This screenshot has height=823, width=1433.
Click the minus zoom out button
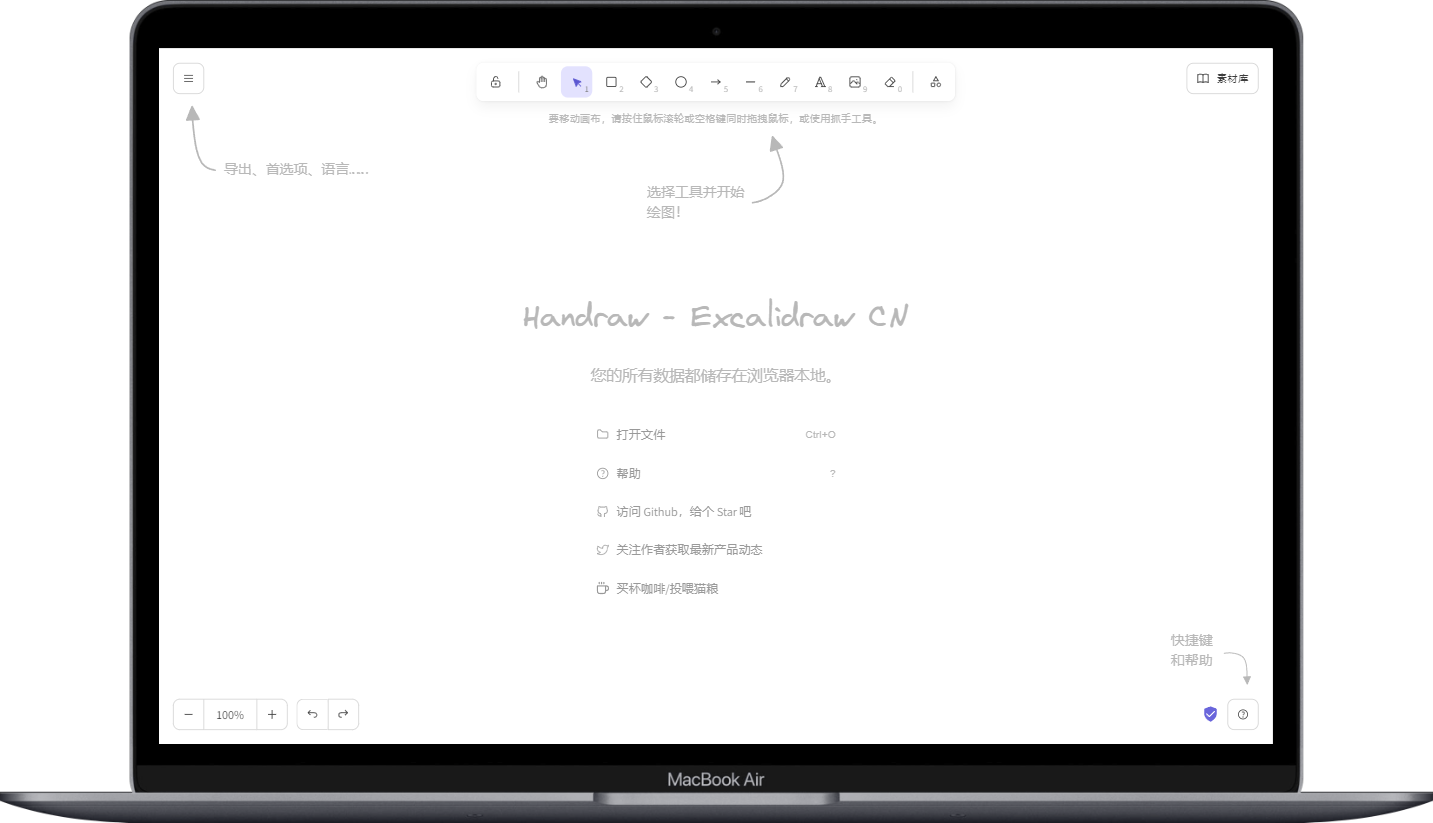pos(188,714)
